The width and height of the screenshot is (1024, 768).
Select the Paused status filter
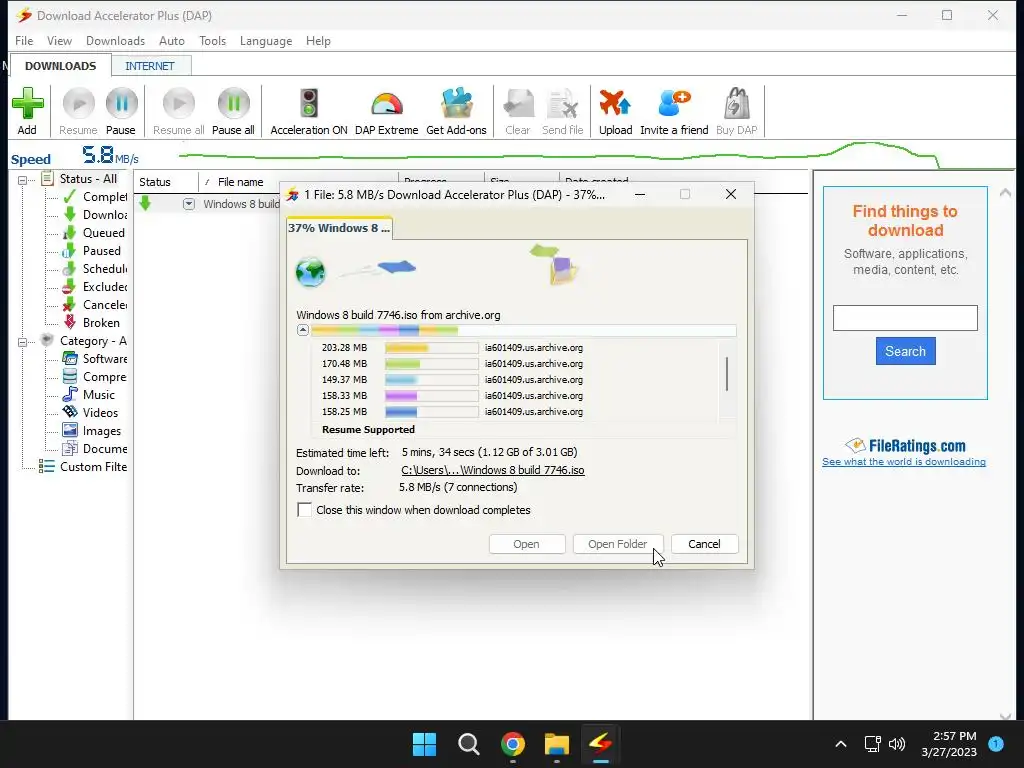[x=92, y=251]
